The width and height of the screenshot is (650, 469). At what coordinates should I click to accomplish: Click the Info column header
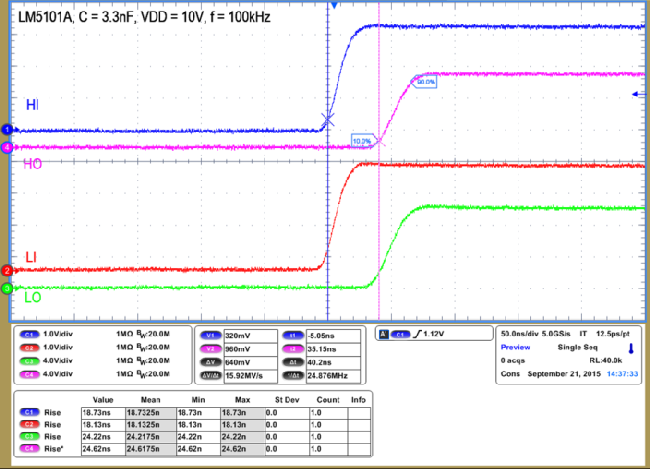(x=358, y=400)
